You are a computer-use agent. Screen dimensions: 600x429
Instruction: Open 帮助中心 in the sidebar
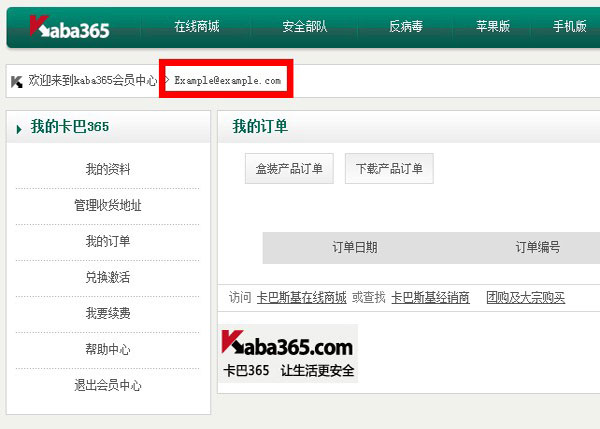108,349
